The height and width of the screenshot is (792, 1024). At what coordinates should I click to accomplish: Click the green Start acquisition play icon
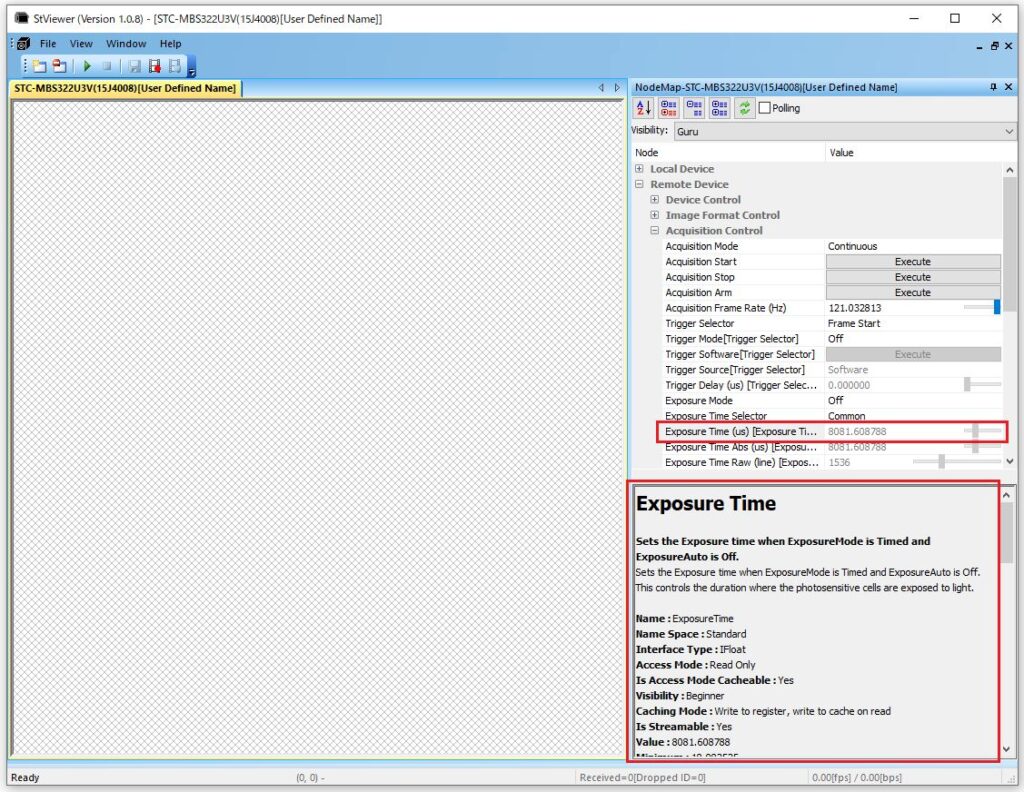pyautogui.click(x=87, y=66)
